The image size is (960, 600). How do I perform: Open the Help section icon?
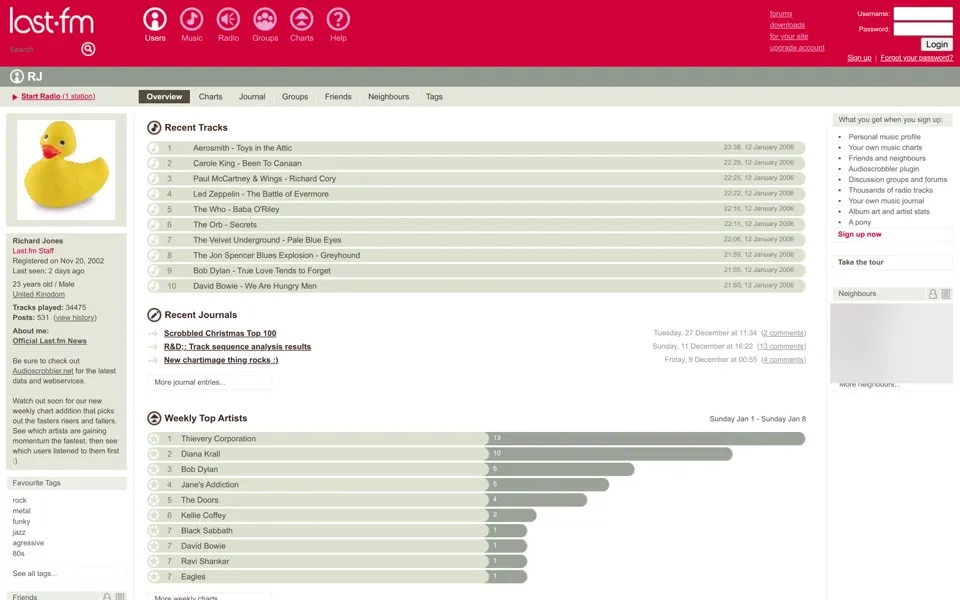tap(338, 20)
